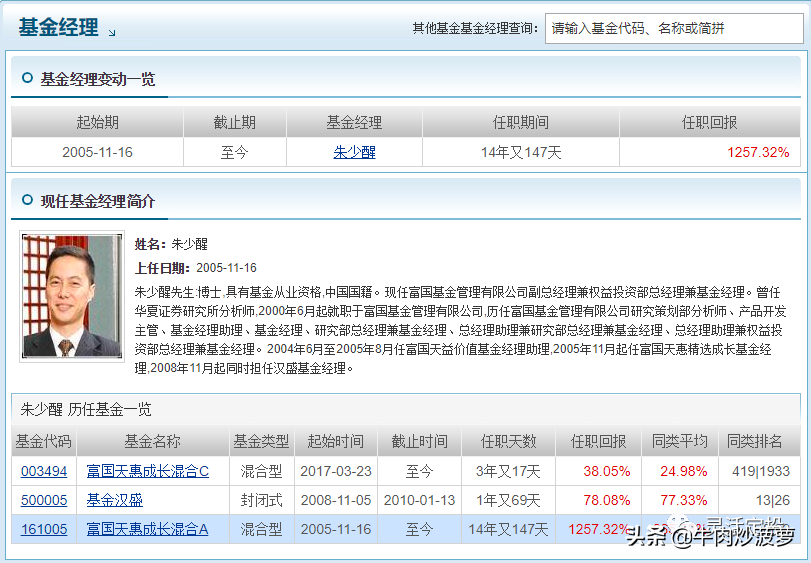811x563 pixels.
Task: Click the 上任日期 2005-11-16 line
Action: click(x=196, y=268)
